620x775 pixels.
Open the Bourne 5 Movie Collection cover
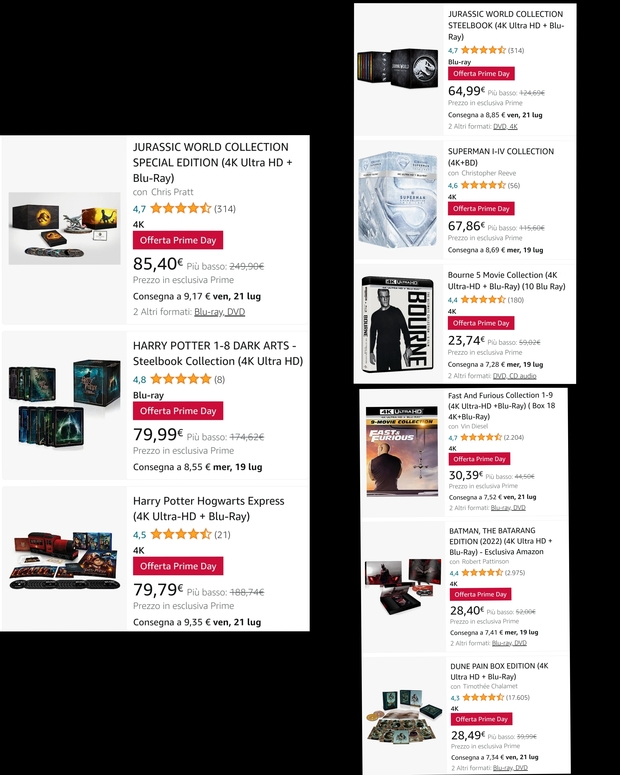tap(399, 324)
